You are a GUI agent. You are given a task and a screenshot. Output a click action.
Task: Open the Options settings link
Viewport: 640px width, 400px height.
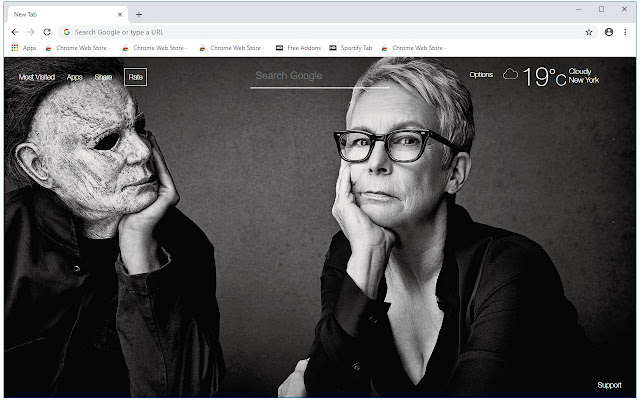[x=481, y=75]
